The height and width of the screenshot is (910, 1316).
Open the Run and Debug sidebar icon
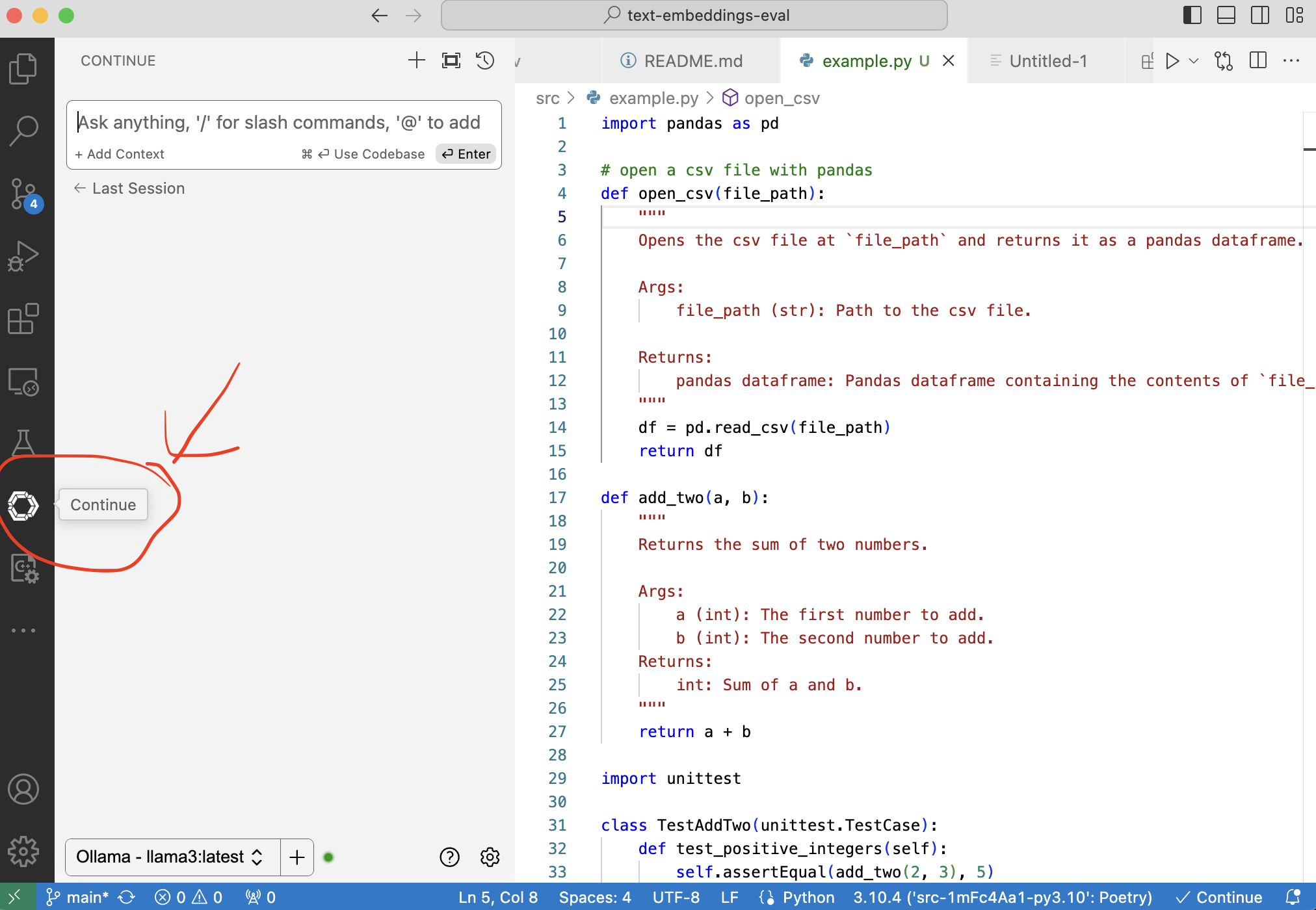click(25, 255)
